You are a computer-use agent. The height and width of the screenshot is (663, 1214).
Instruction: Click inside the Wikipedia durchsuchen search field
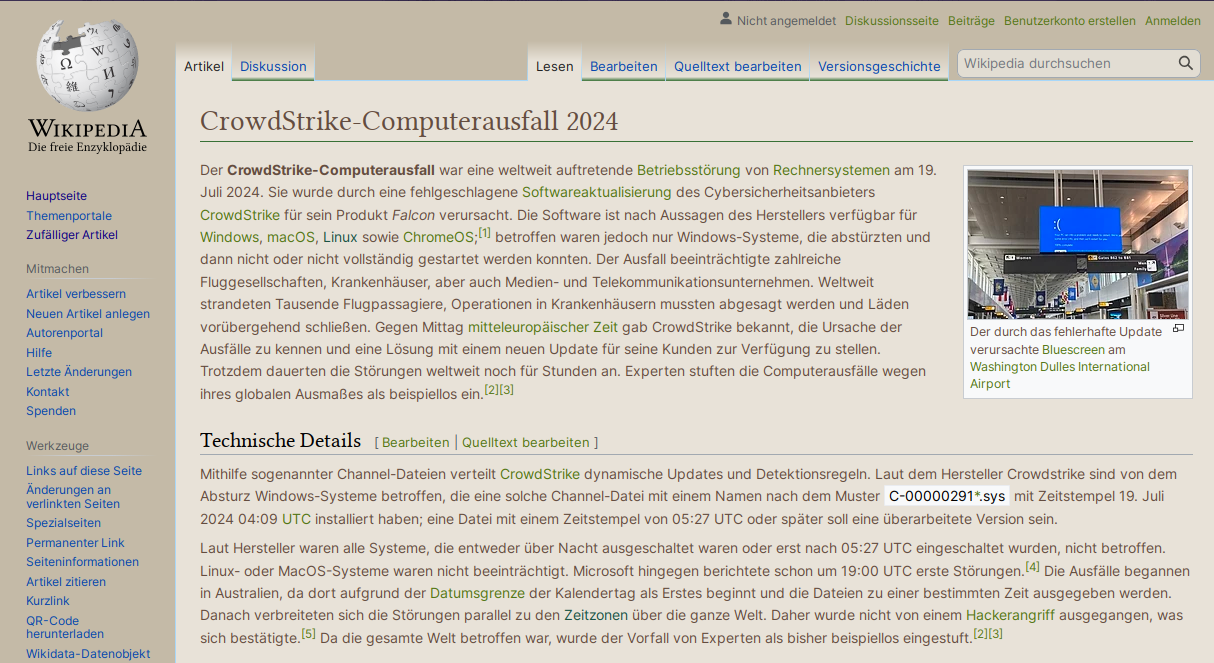coord(1060,62)
